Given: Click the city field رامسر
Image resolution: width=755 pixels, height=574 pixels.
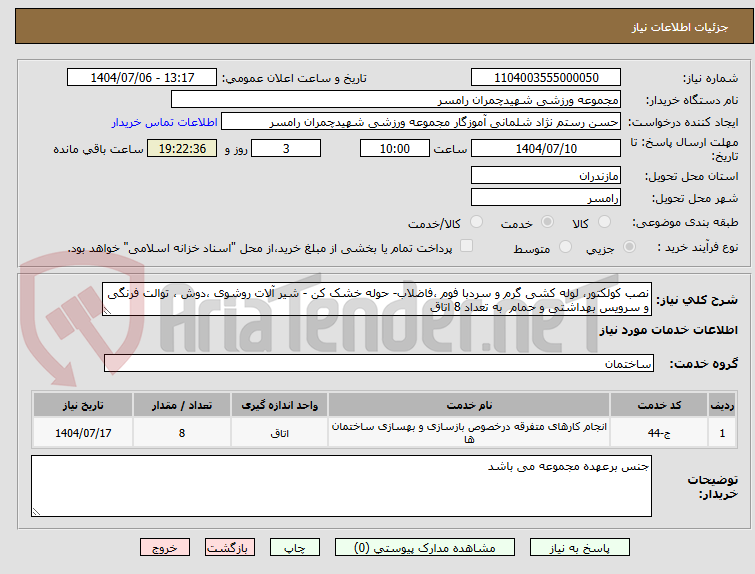Looking at the screenshot, I should tap(546, 197).
